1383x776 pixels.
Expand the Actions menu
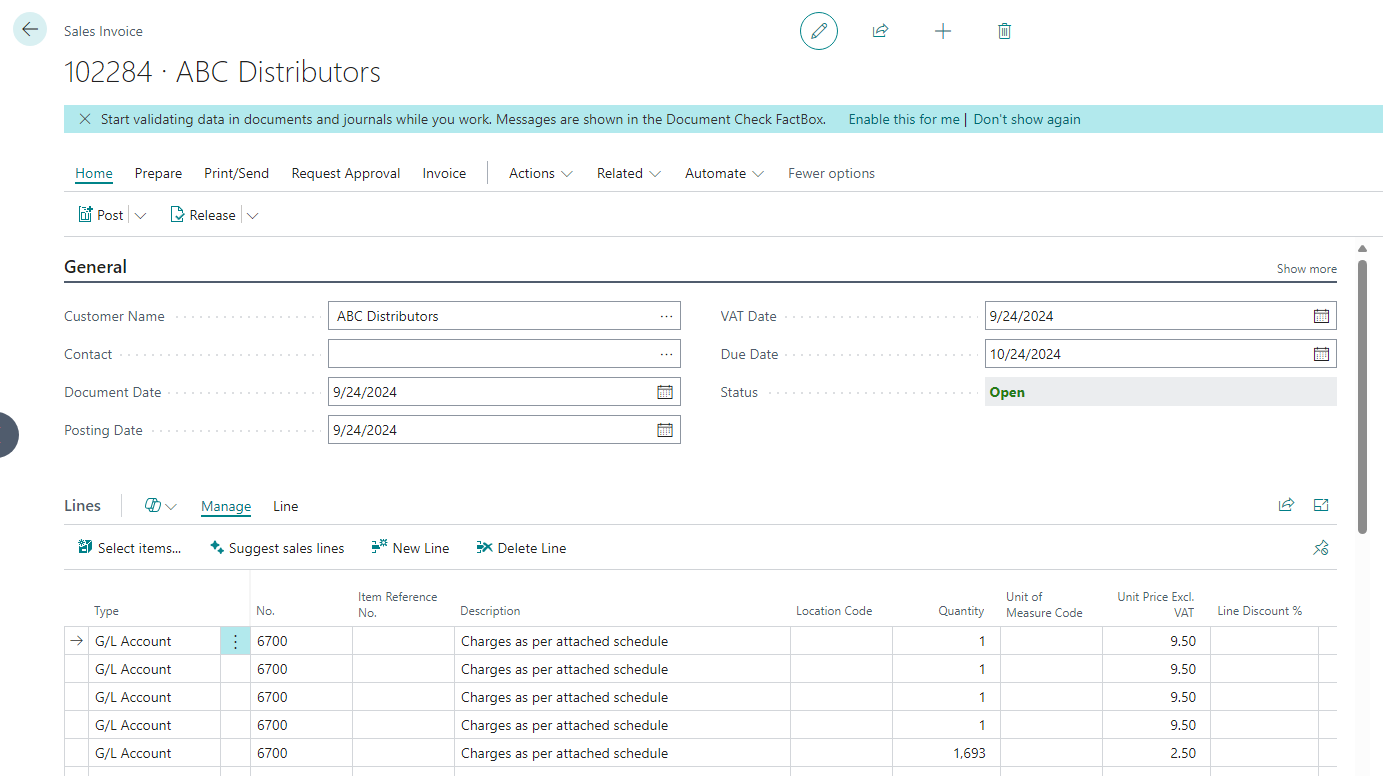point(541,173)
